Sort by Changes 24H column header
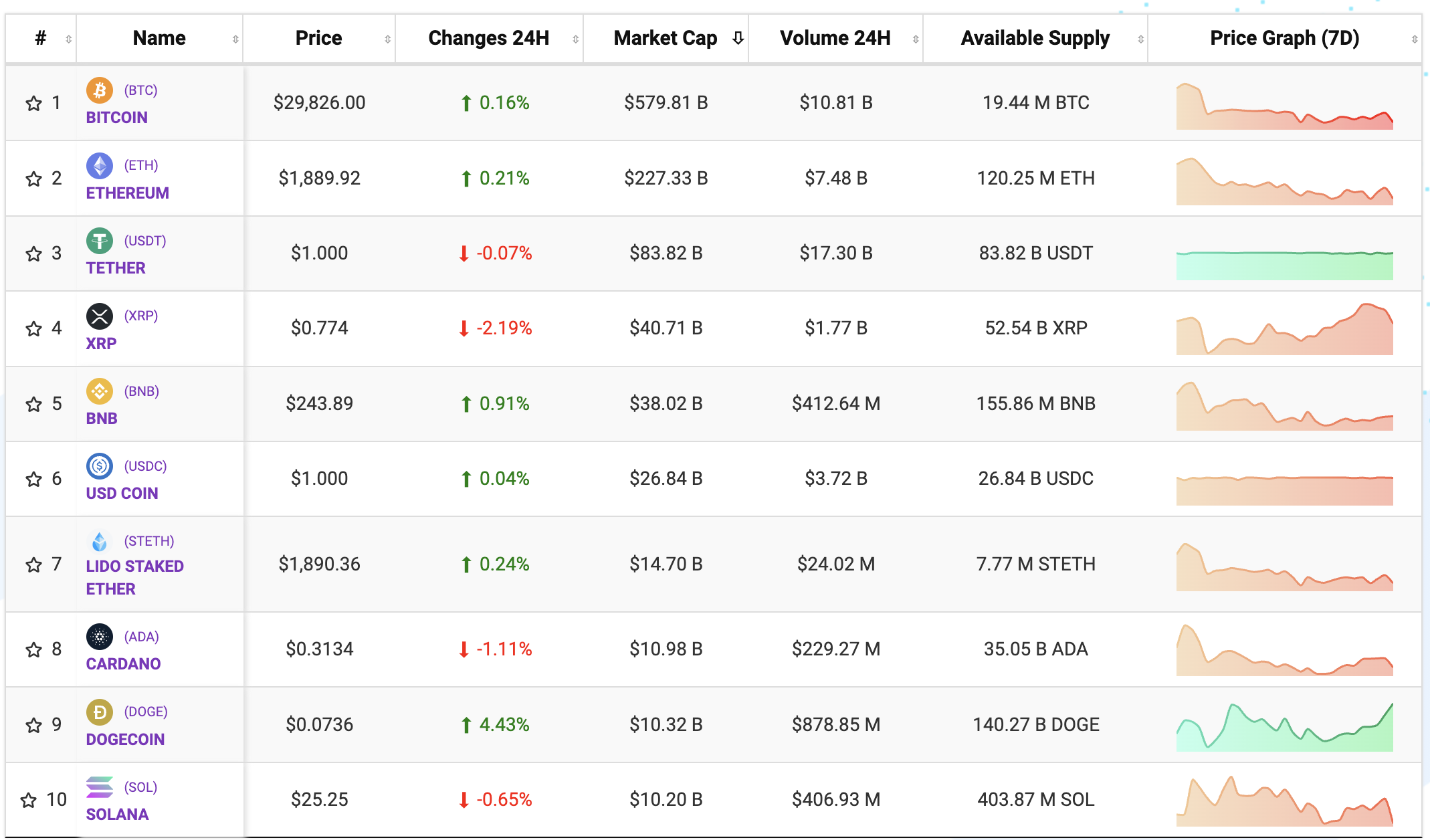 click(x=489, y=38)
